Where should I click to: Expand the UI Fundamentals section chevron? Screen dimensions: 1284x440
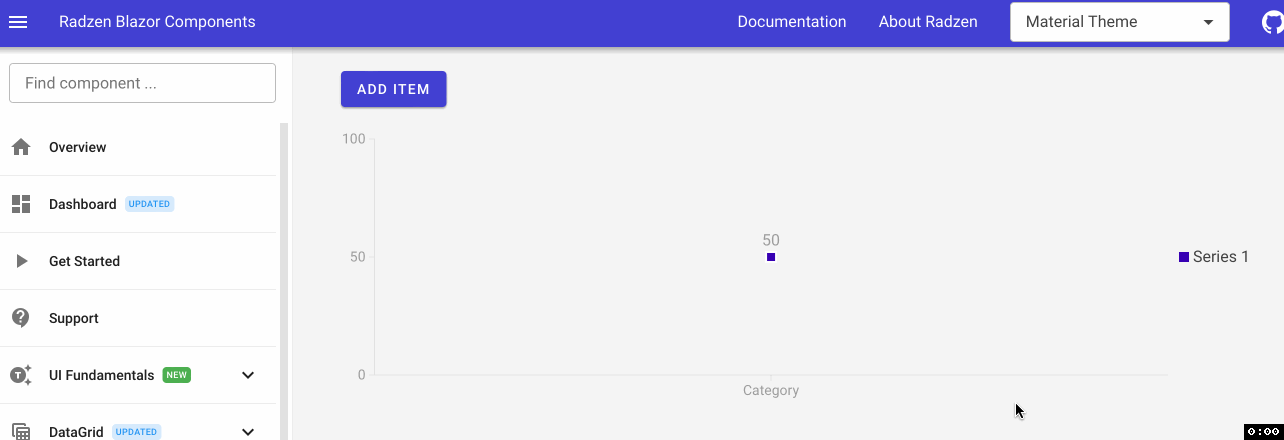[x=248, y=375]
